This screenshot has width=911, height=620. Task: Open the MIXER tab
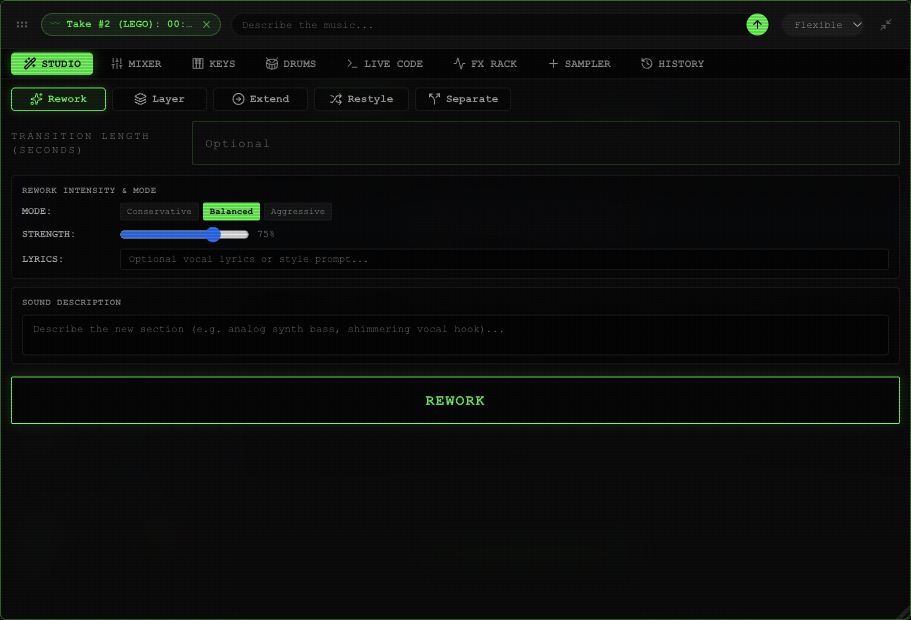(137, 63)
